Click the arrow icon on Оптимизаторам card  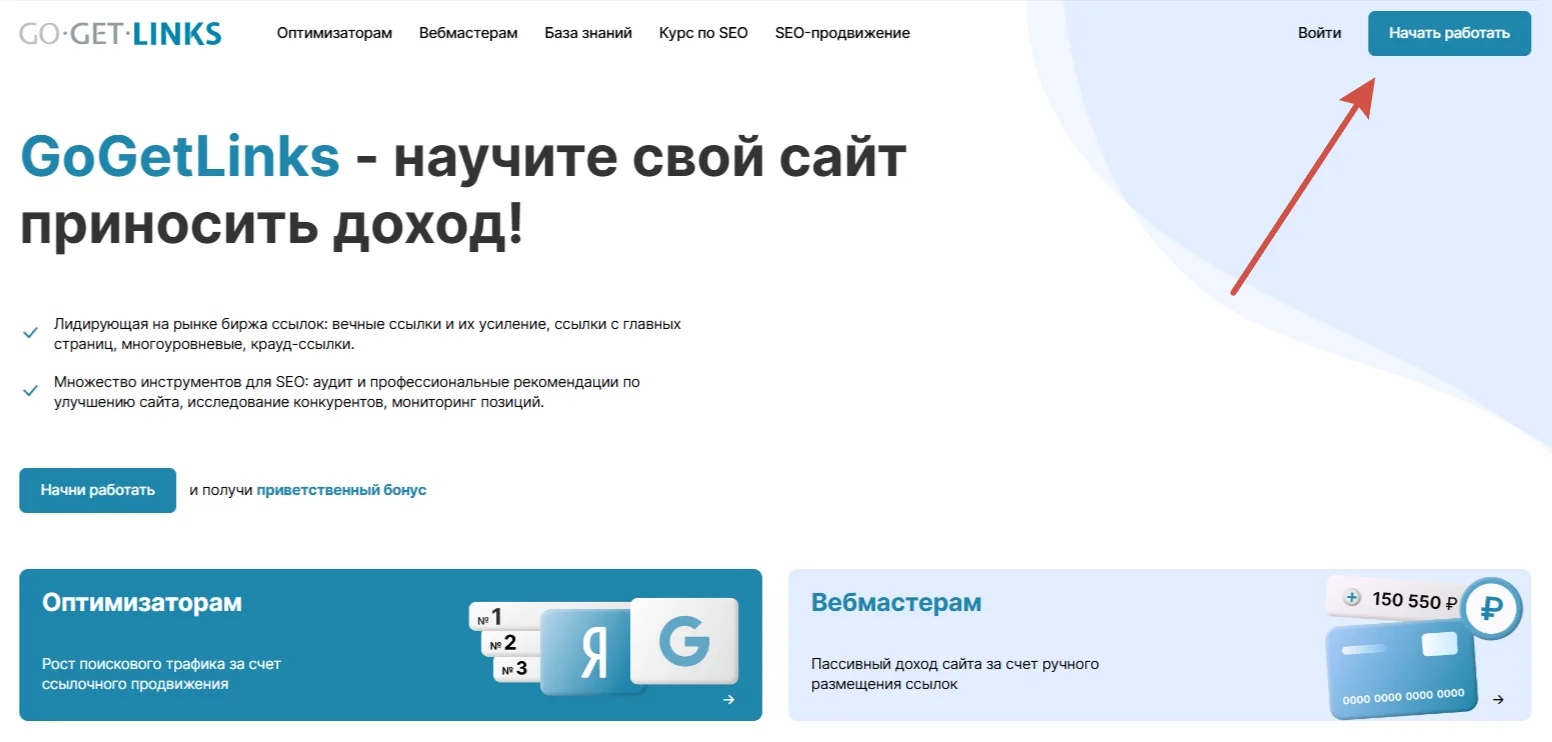click(729, 700)
